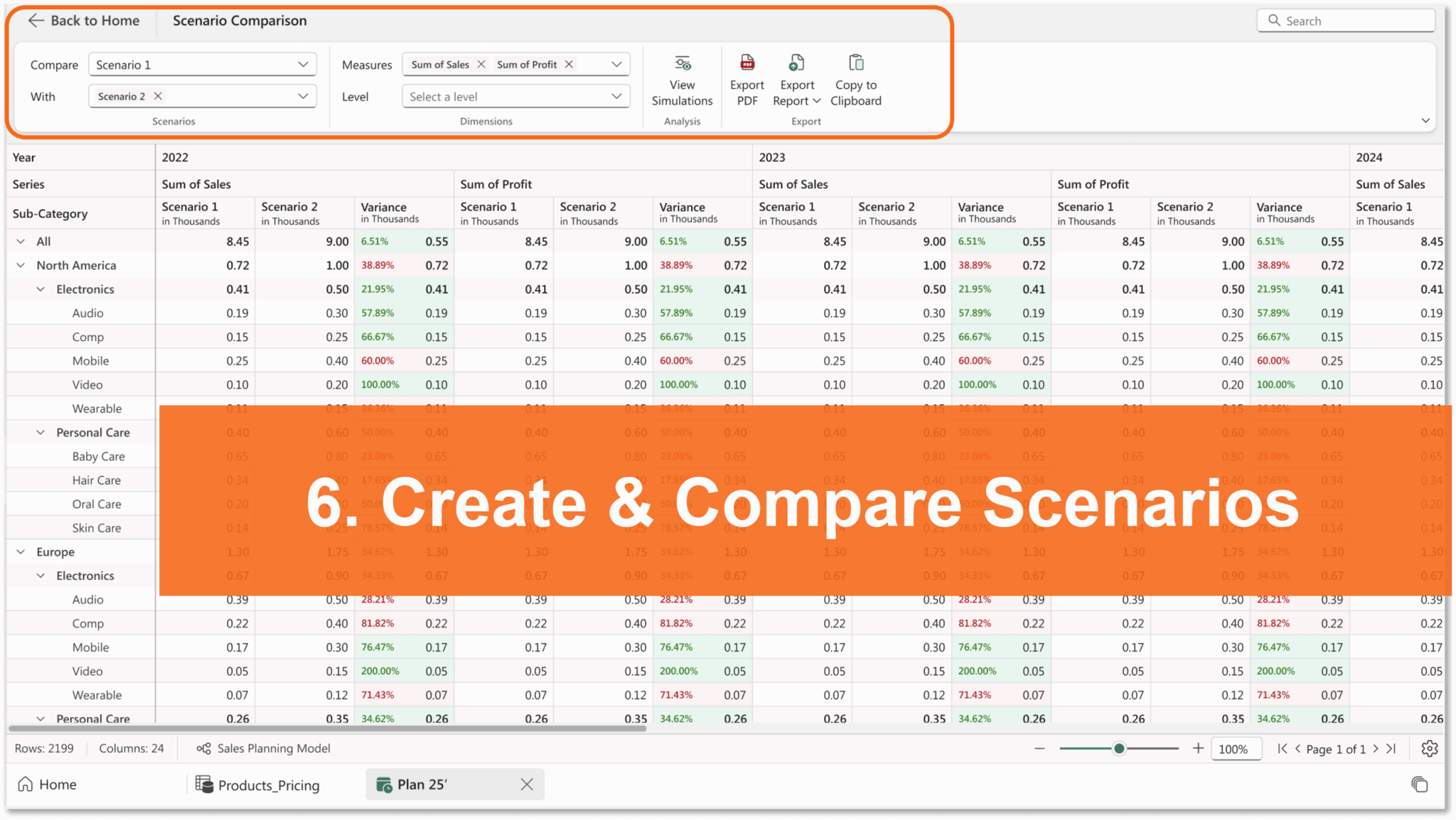Switch to the Home tab
This screenshot has height=820, width=1456.
(x=47, y=784)
